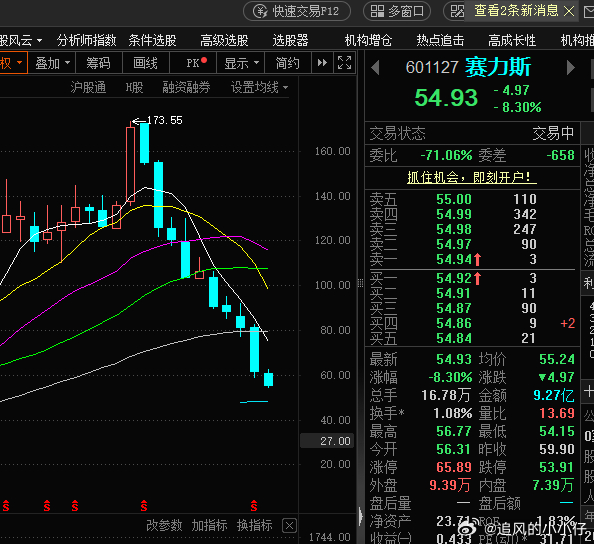The image size is (594, 544).
Task: Close the new messages notification
Action: point(569,11)
